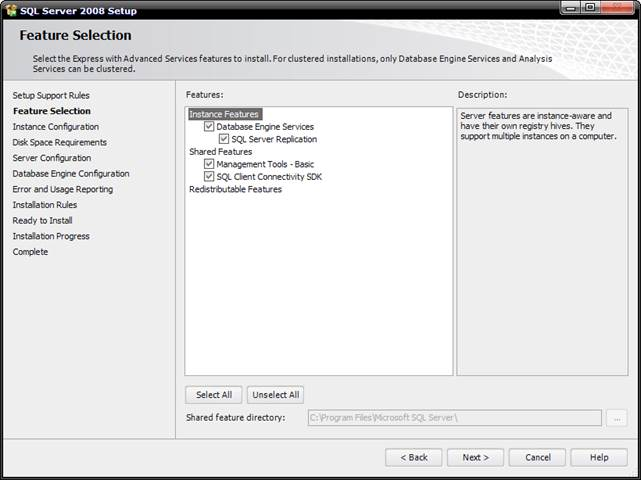Click the Instance Configuration step
Viewport: 641px width, 480px height.
56,127
